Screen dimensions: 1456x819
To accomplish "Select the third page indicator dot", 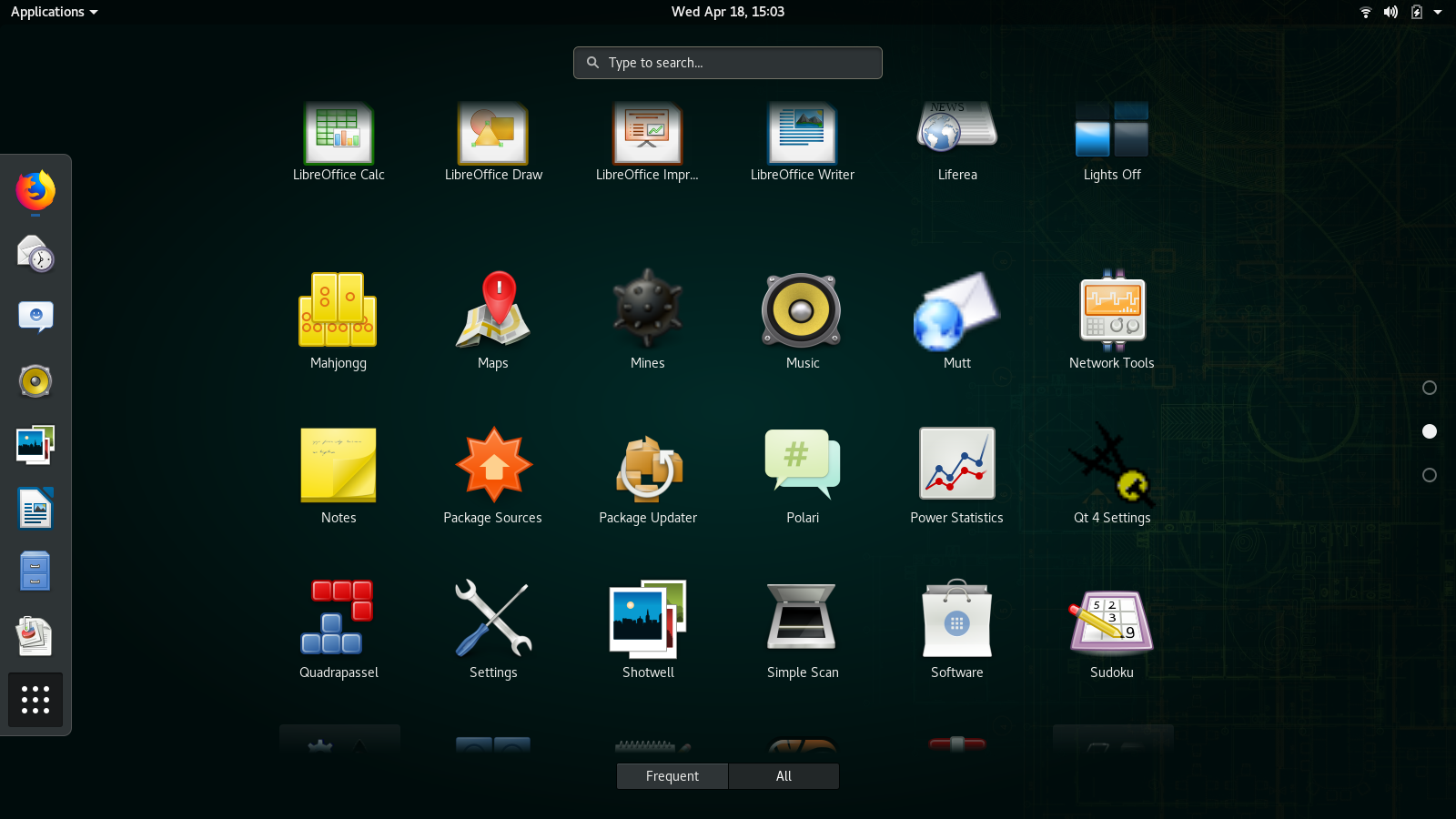I will [1430, 474].
